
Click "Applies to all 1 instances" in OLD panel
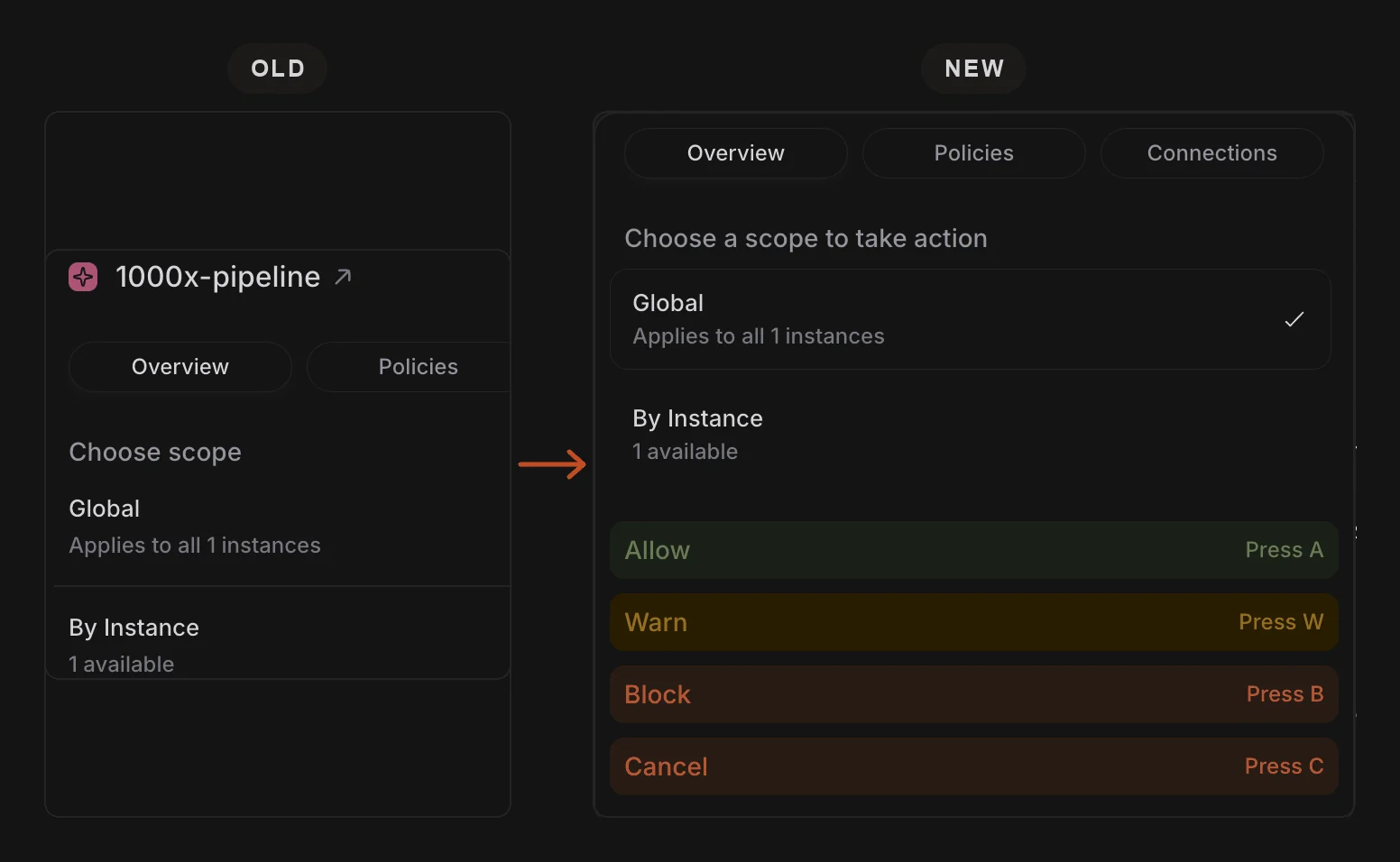195,546
